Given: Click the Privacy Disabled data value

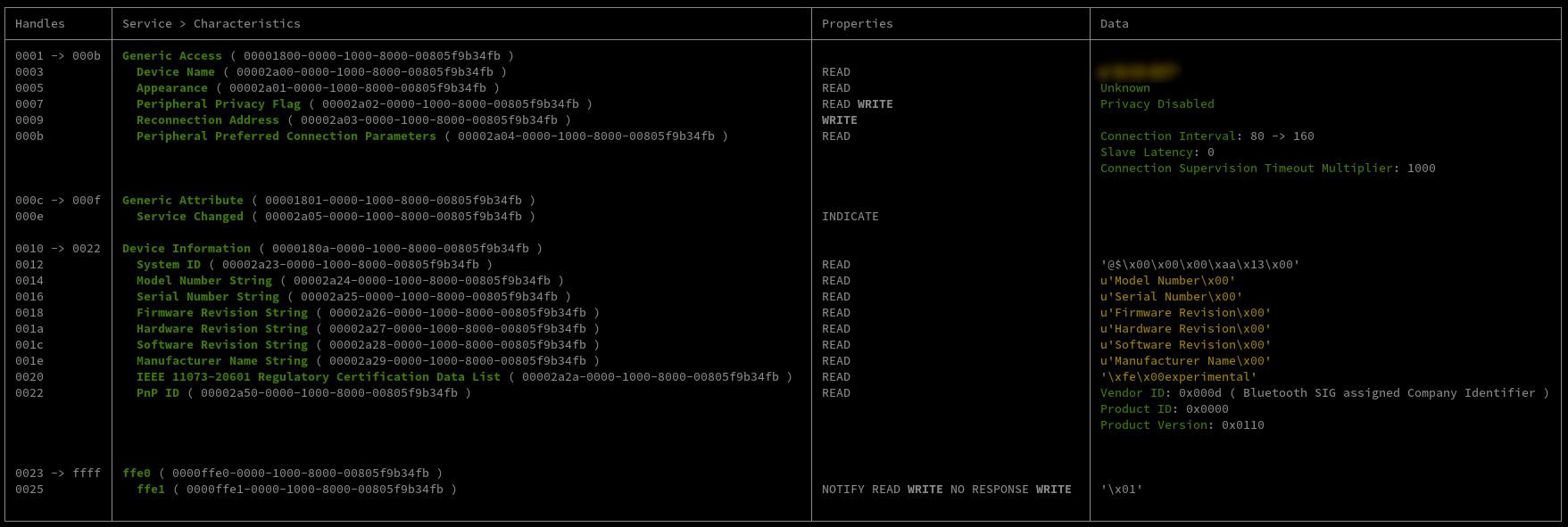Looking at the screenshot, I should (x=1157, y=104).
